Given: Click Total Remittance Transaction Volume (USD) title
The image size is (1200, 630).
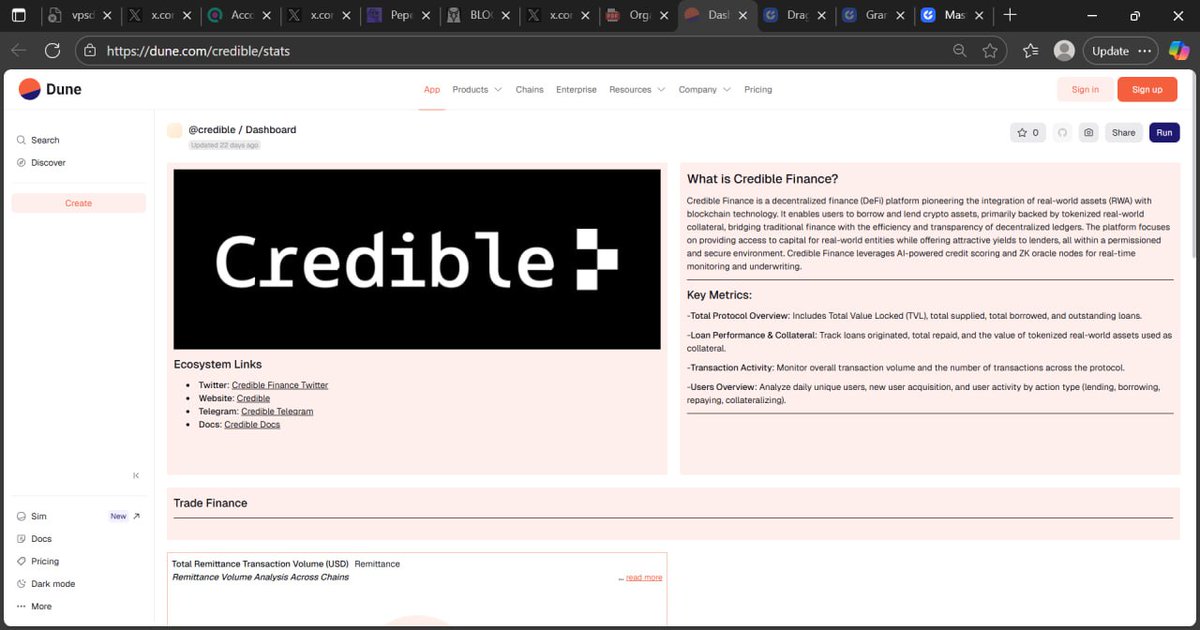Looking at the screenshot, I should coord(260,564).
